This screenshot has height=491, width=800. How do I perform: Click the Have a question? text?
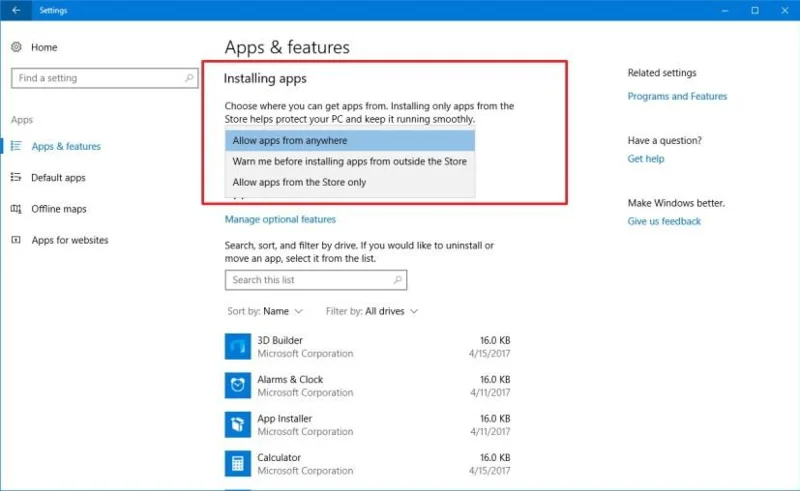[x=664, y=140]
